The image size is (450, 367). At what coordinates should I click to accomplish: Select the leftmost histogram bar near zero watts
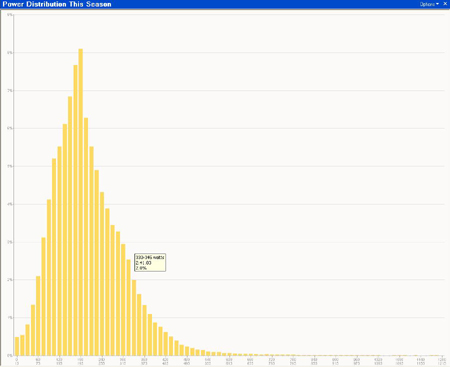point(17,346)
